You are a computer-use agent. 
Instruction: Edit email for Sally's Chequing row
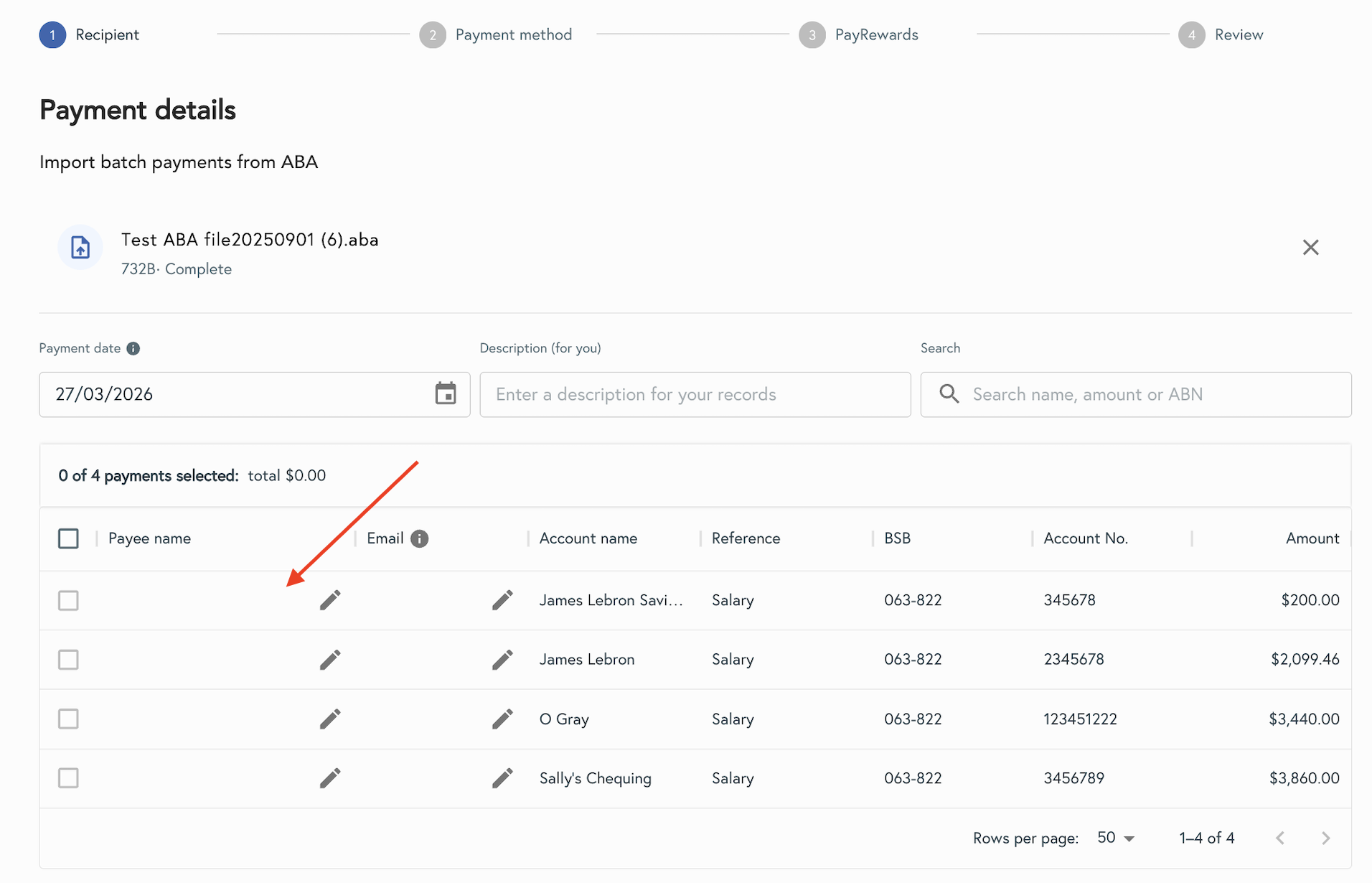tap(502, 778)
